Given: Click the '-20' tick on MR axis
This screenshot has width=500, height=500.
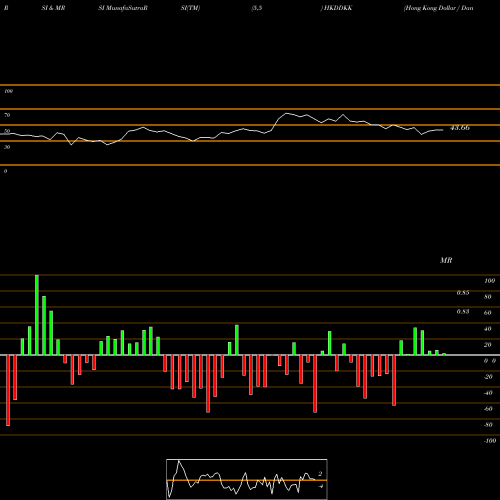Looking at the screenshot, I should pos(488,377).
